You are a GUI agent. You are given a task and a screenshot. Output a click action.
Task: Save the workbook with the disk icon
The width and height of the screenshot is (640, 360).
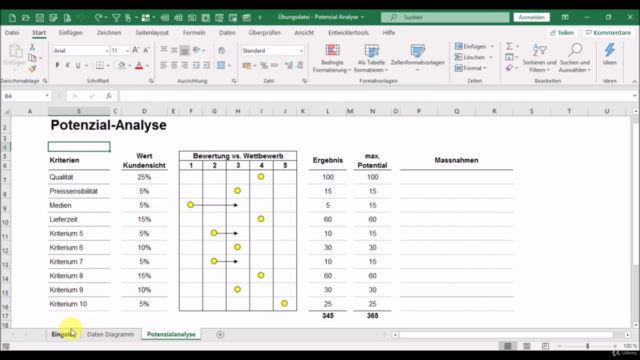click(40, 18)
